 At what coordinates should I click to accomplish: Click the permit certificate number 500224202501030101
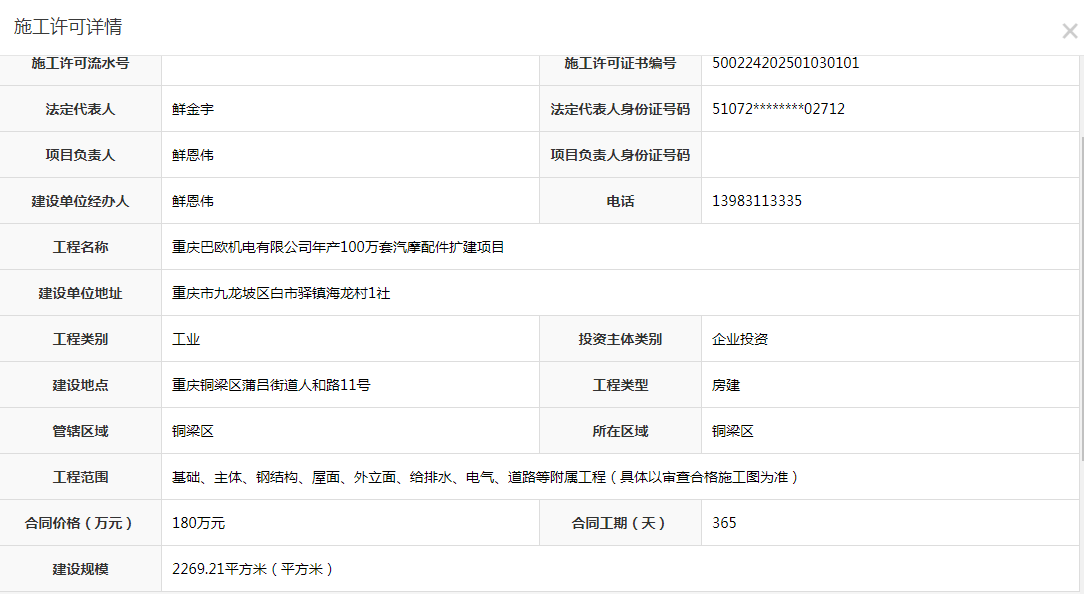pos(785,63)
